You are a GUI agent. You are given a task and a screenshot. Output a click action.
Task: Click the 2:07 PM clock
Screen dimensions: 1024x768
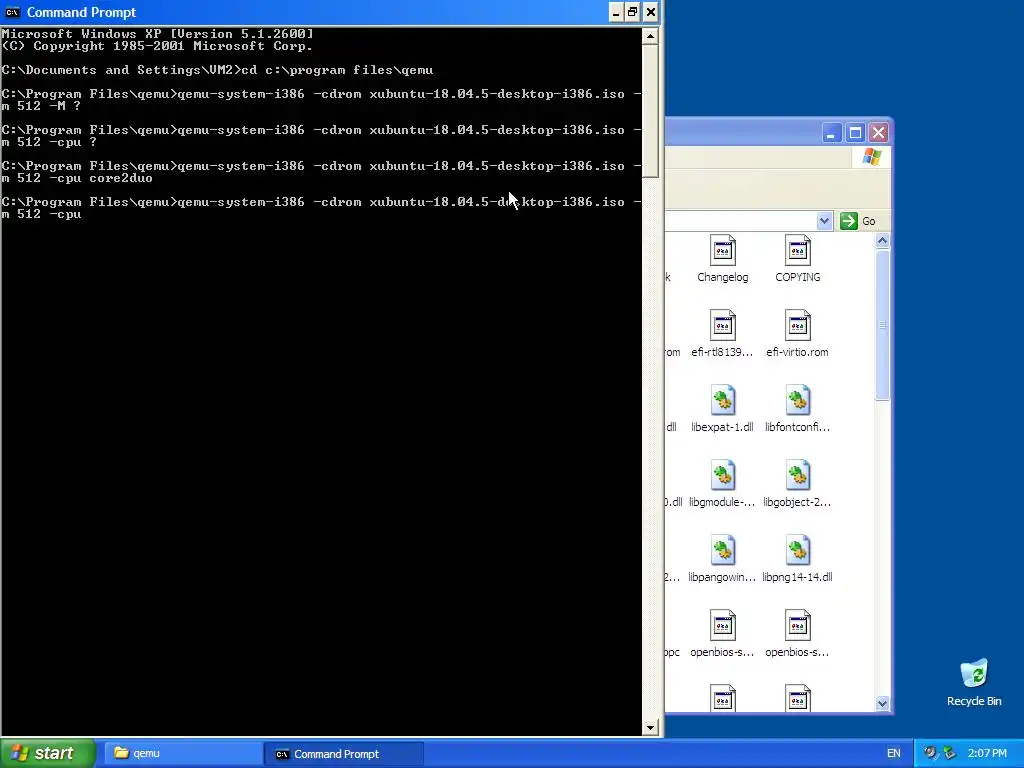click(x=987, y=754)
